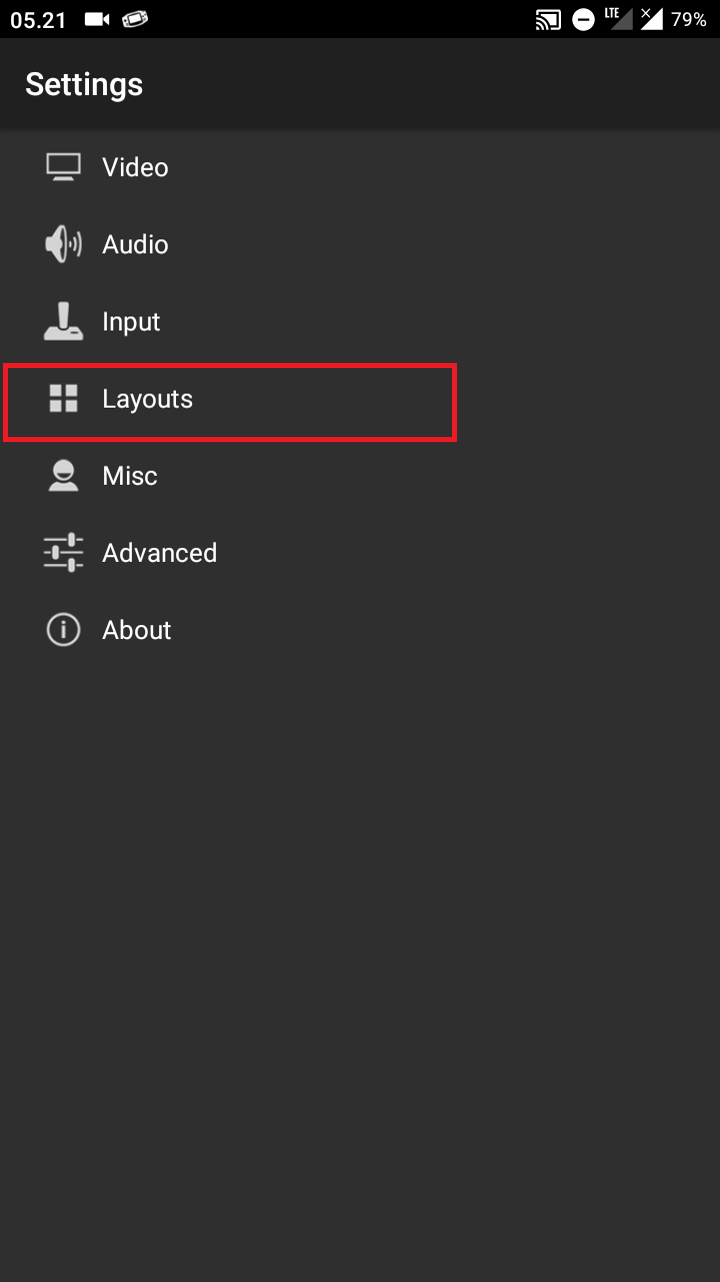
Task: Click the Layouts grid icon
Action: 63,399
